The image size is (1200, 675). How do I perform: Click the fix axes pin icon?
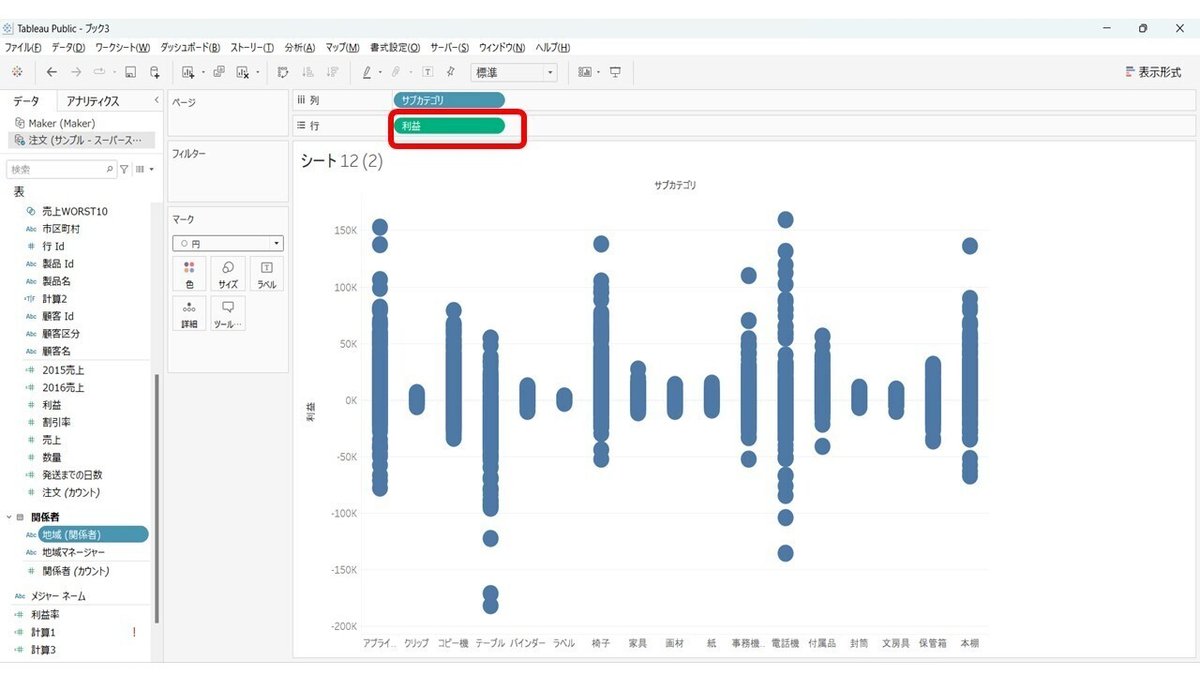pos(451,72)
